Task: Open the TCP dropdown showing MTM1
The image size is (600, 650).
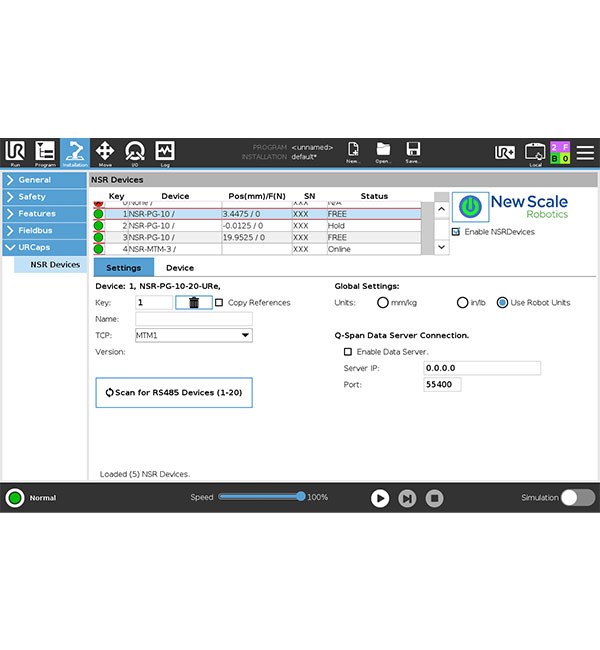Action: tap(194, 335)
